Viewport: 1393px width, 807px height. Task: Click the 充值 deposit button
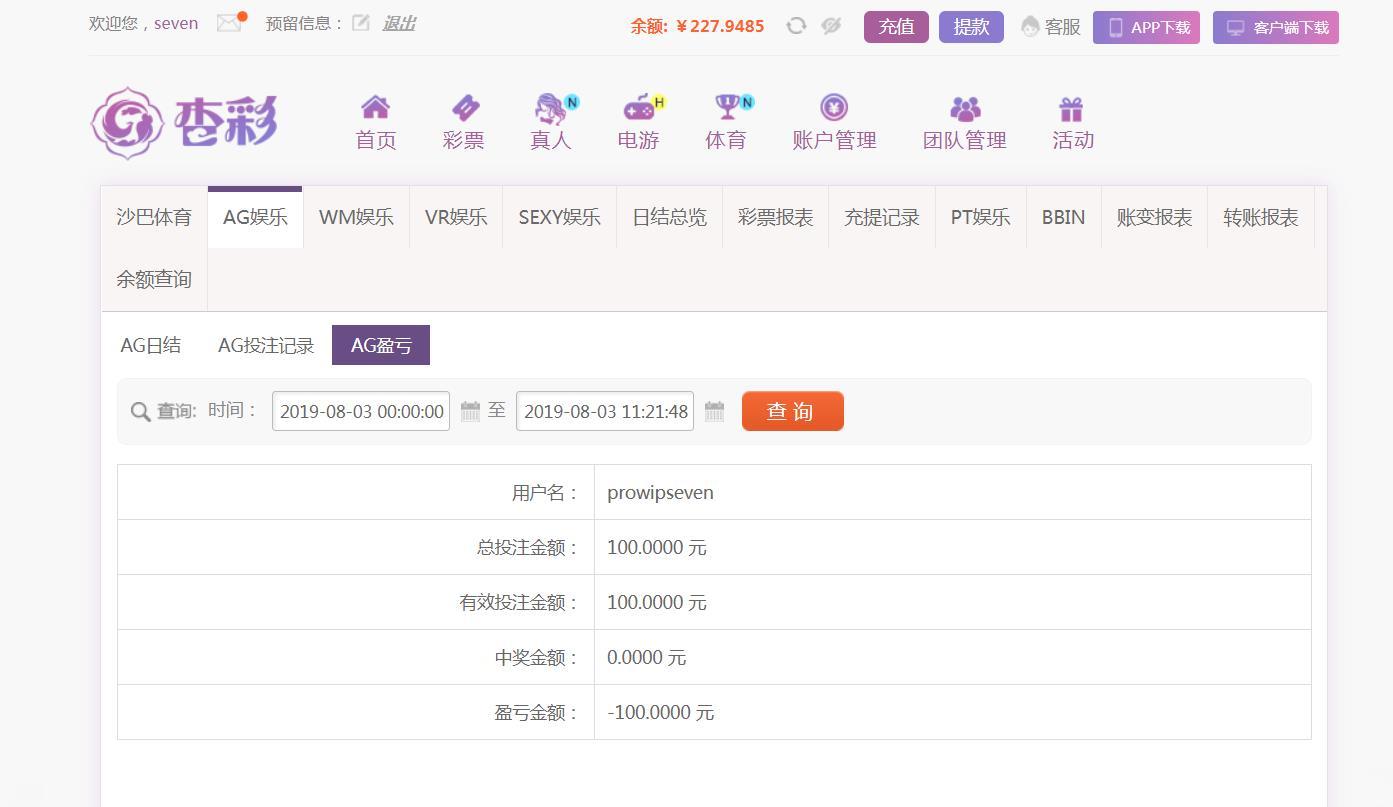[896, 27]
